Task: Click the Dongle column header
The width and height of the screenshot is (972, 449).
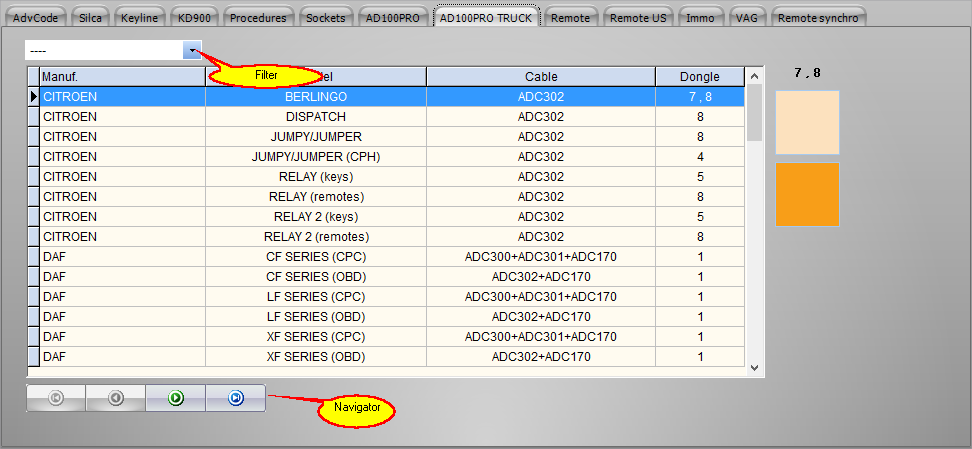Action: pos(700,77)
